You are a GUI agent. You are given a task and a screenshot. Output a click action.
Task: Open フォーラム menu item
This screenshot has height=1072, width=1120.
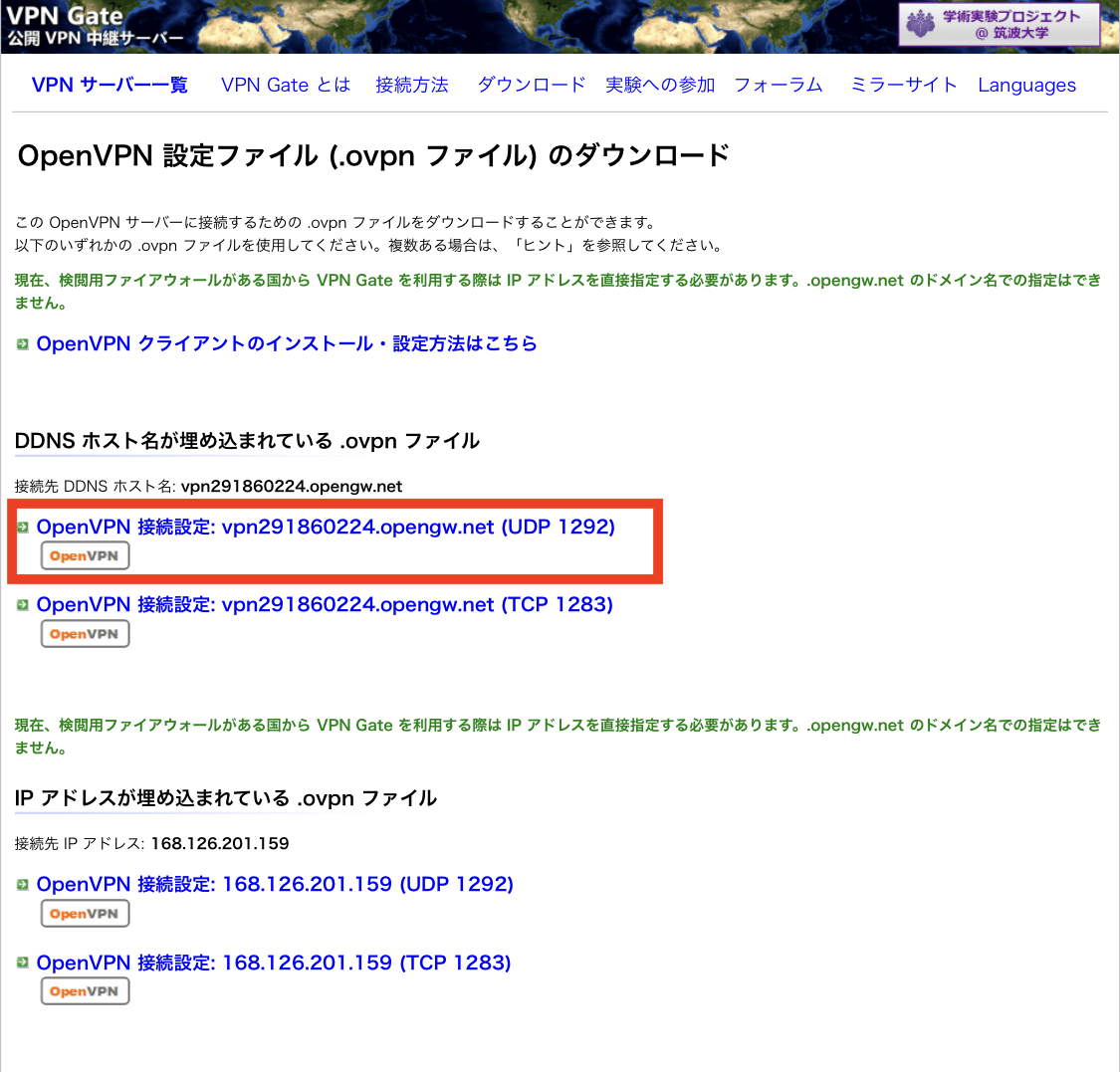[x=779, y=85]
